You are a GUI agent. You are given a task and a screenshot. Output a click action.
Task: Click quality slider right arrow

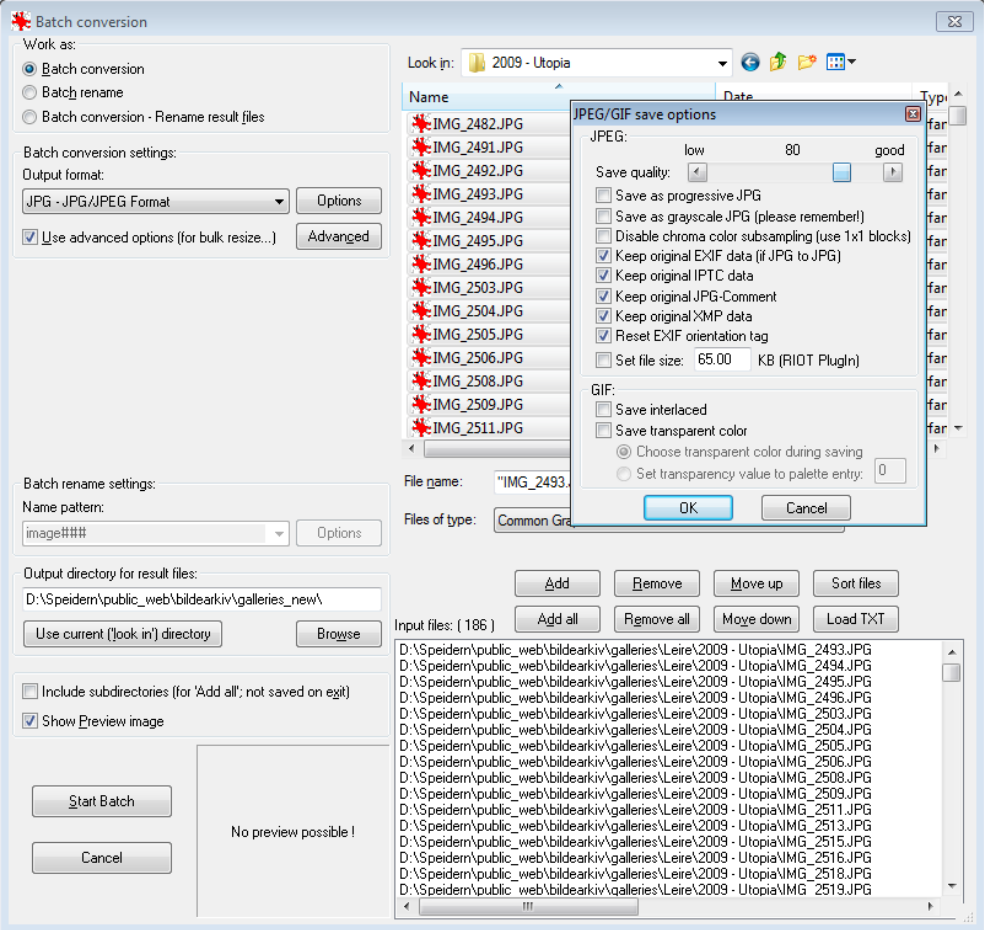pyautogui.click(x=892, y=173)
